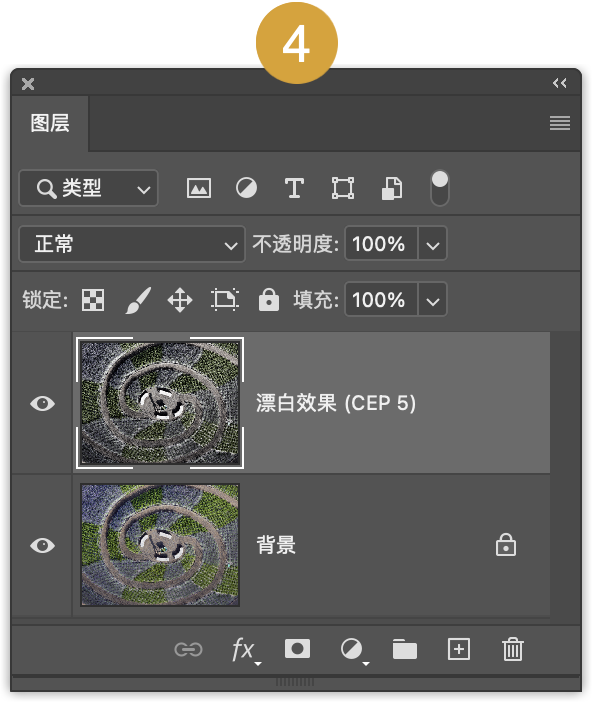
Task: Lock image pixels brush icon
Action: pyautogui.click(x=138, y=300)
